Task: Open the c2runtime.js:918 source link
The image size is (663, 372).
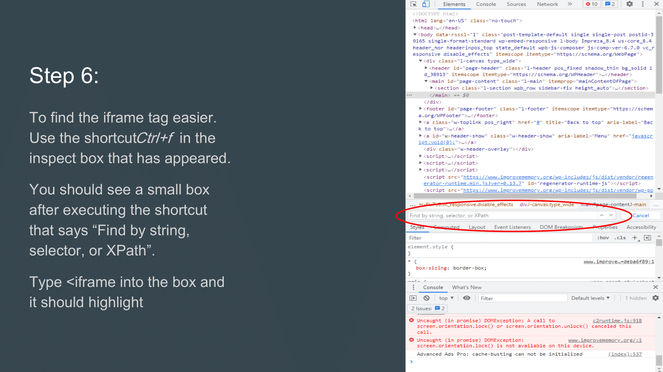Action: pyautogui.click(x=617, y=321)
